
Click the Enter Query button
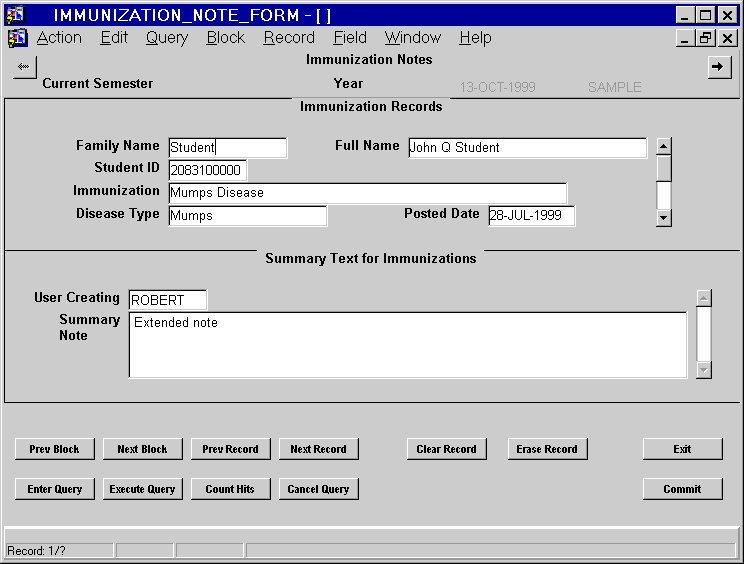[x=55, y=489]
